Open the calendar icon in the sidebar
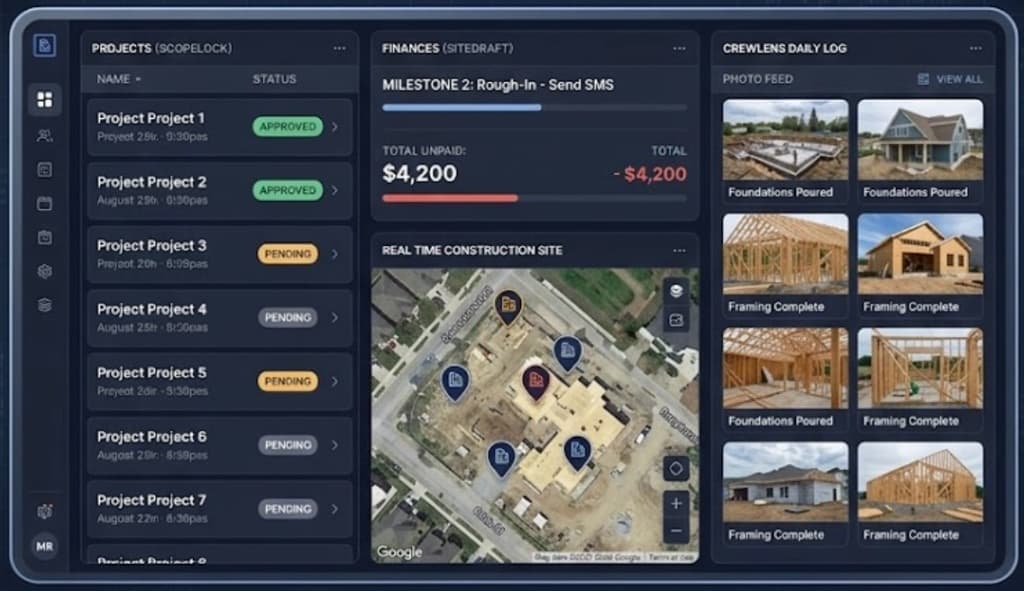The image size is (1024, 591). [x=44, y=203]
